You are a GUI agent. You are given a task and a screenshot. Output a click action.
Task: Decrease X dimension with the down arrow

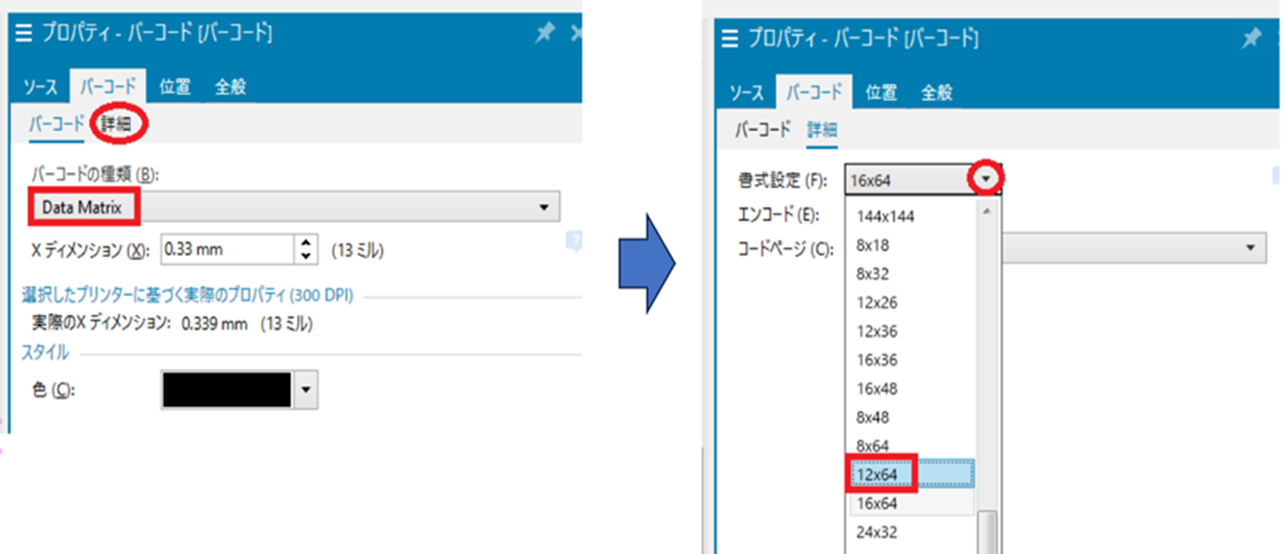point(306,256)
